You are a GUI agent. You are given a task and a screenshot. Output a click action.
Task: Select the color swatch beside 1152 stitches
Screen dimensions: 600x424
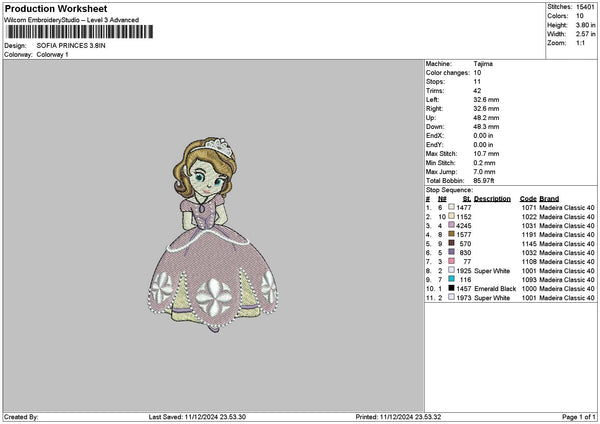tap(452, 216)
